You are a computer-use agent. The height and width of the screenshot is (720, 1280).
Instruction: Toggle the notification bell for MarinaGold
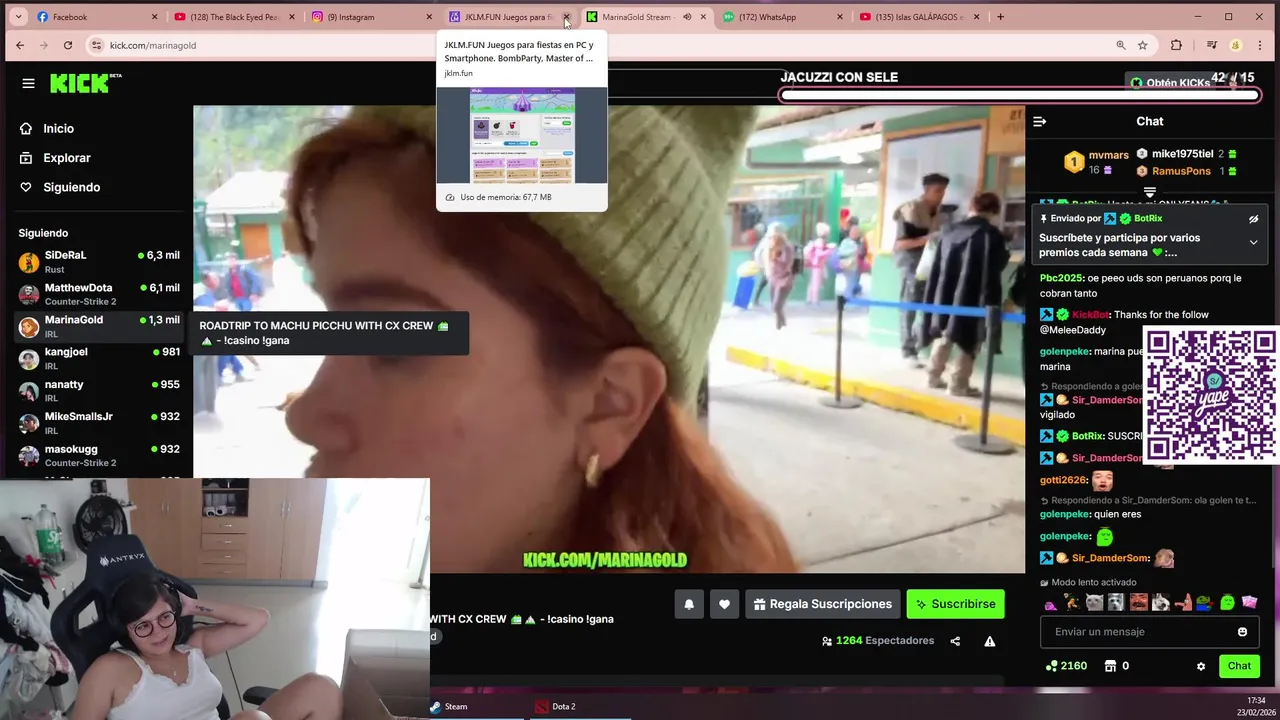(689, 604)
